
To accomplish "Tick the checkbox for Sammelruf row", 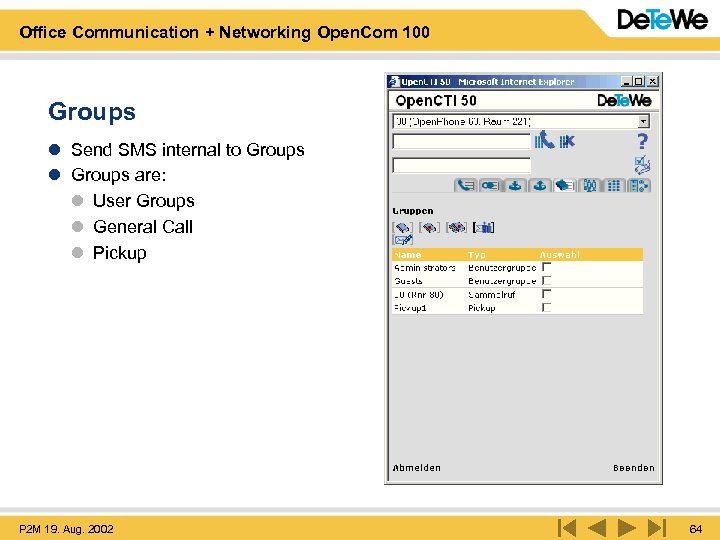I will pyautogui.click(x=546, y=294).
